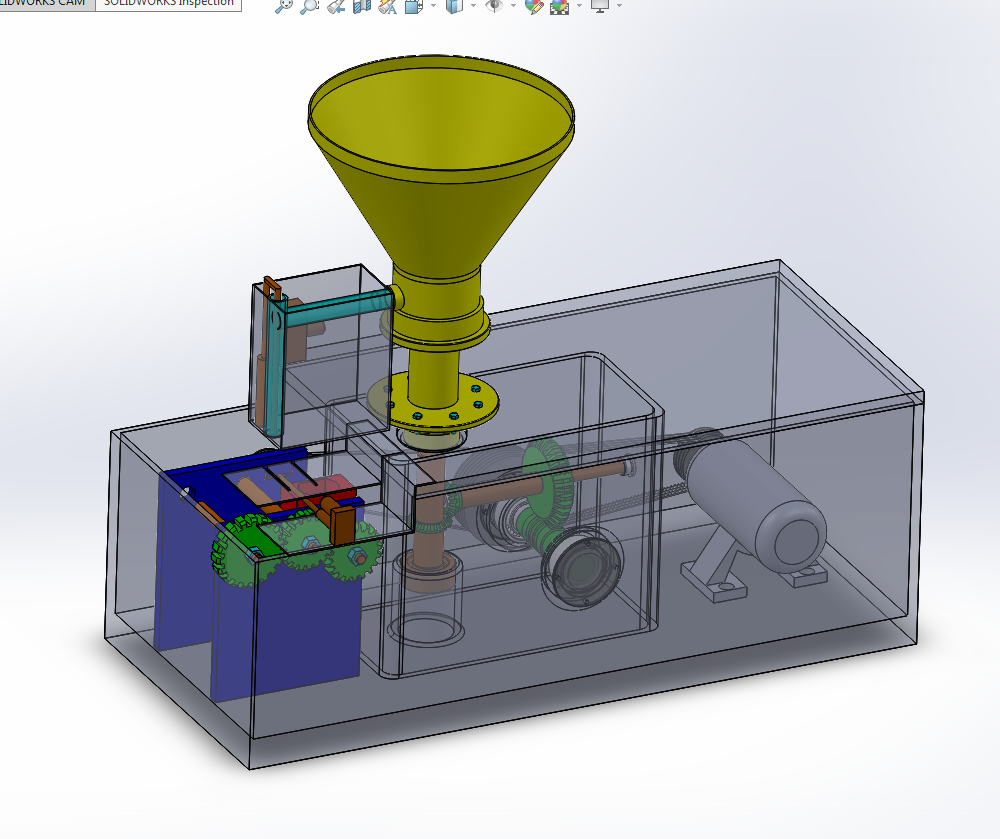This screenshot has height=839, width=1000.
Task: Select the Zoom to Area tool
Action: tap(309, 6)
